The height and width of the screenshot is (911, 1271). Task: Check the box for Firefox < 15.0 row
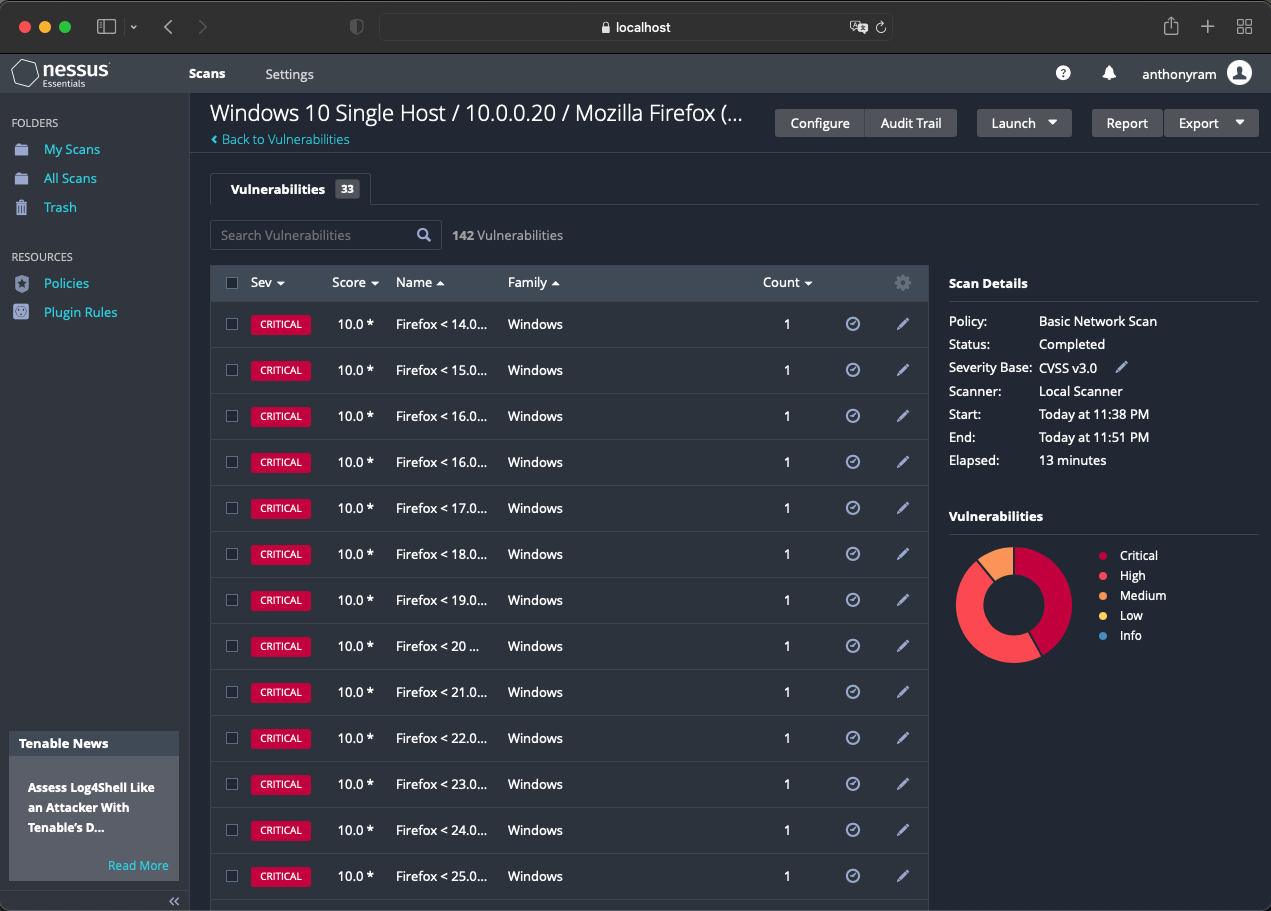click(x=232, y=370)
